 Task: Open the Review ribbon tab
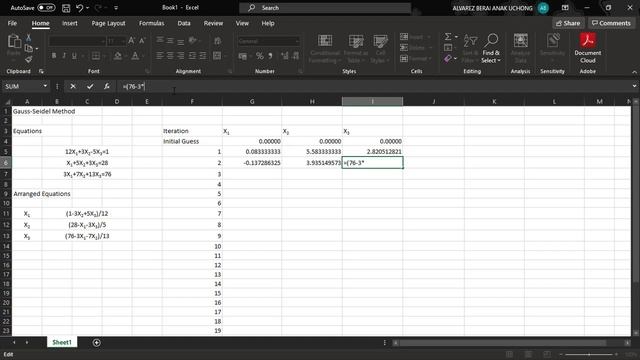point(213,23)
